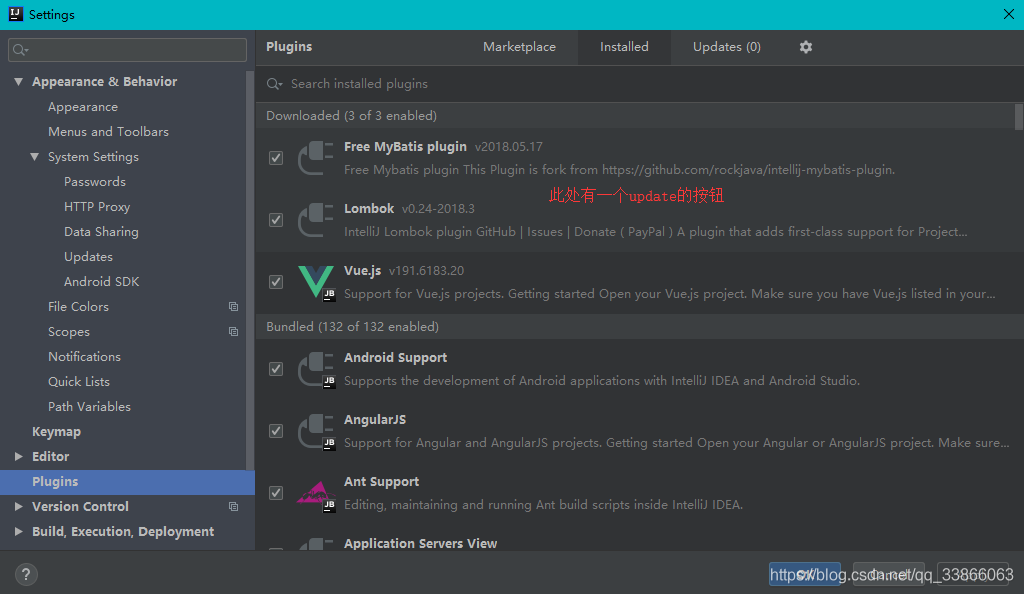The image size is (1024, 594).
Task: Toggle the Ant Support plugin checkbox
Action: click(276, 493)
